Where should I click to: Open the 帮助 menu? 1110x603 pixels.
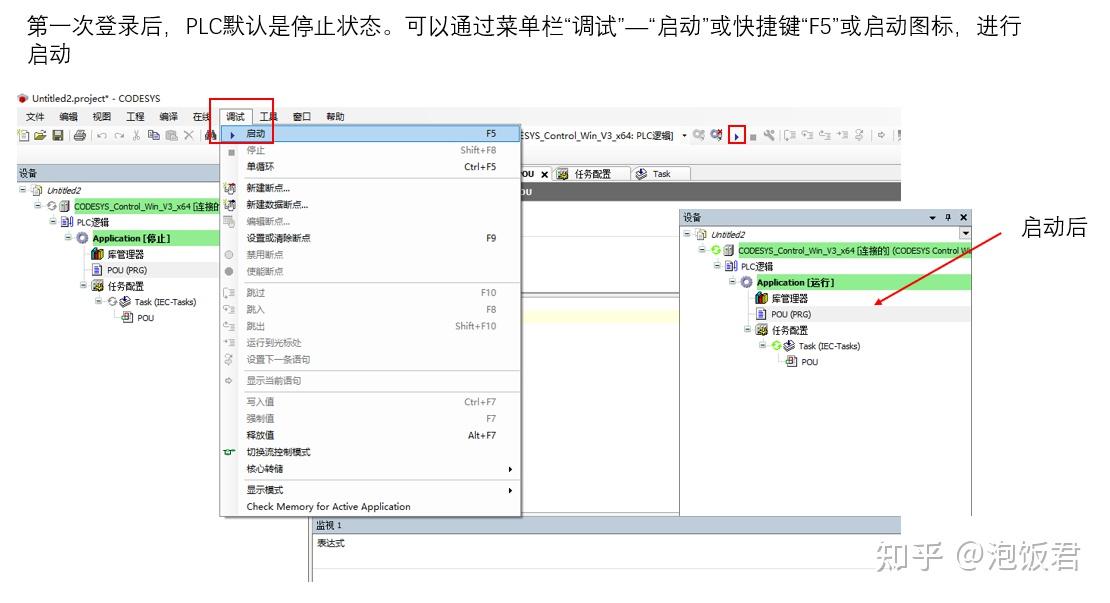point(336,117)
